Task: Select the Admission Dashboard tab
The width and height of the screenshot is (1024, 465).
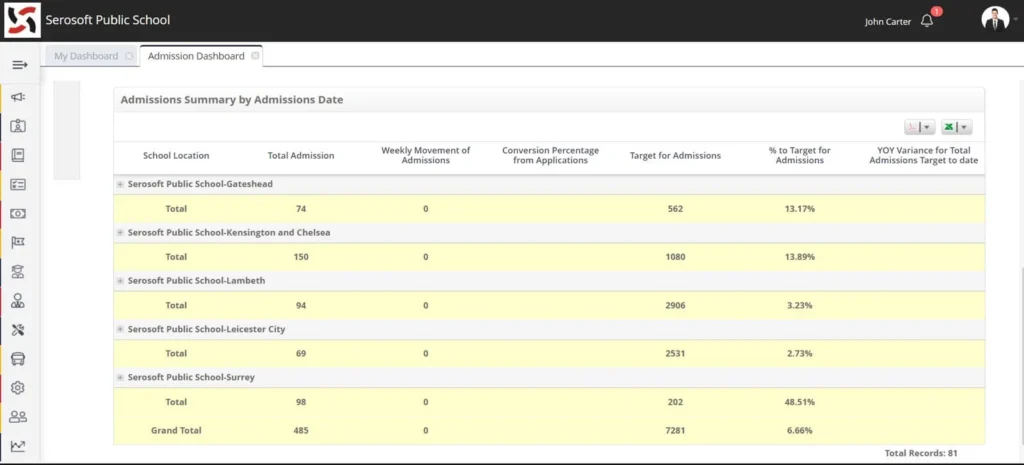Action: click(x=196, y=56)
